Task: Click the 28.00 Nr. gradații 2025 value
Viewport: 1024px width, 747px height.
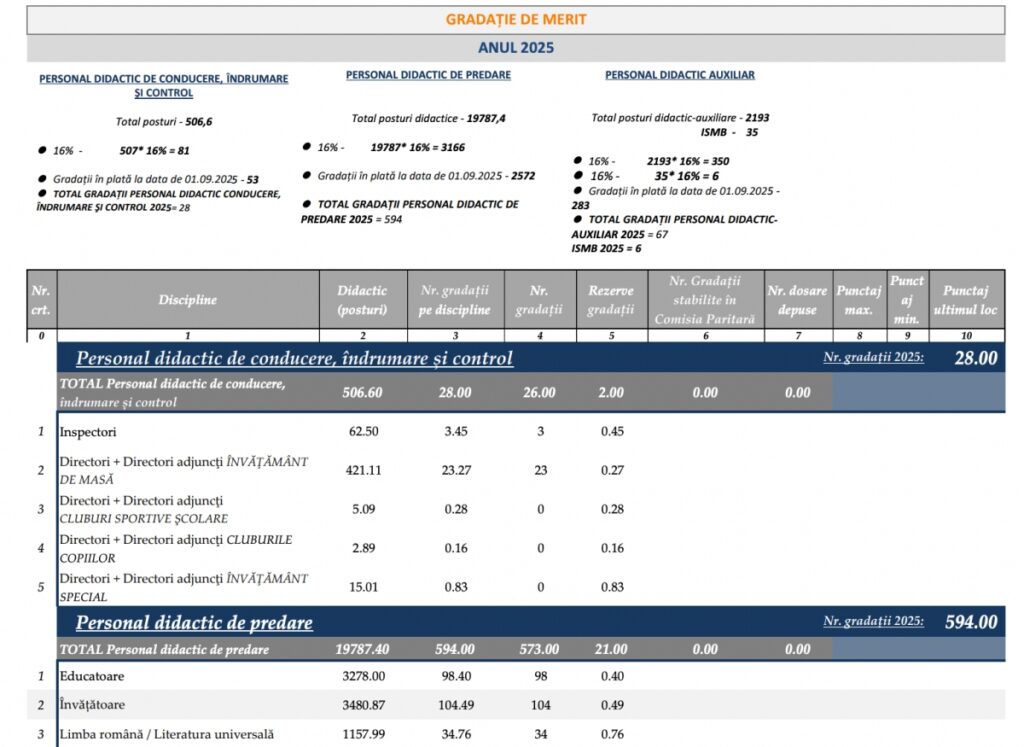Action: (x=976, y=358)
